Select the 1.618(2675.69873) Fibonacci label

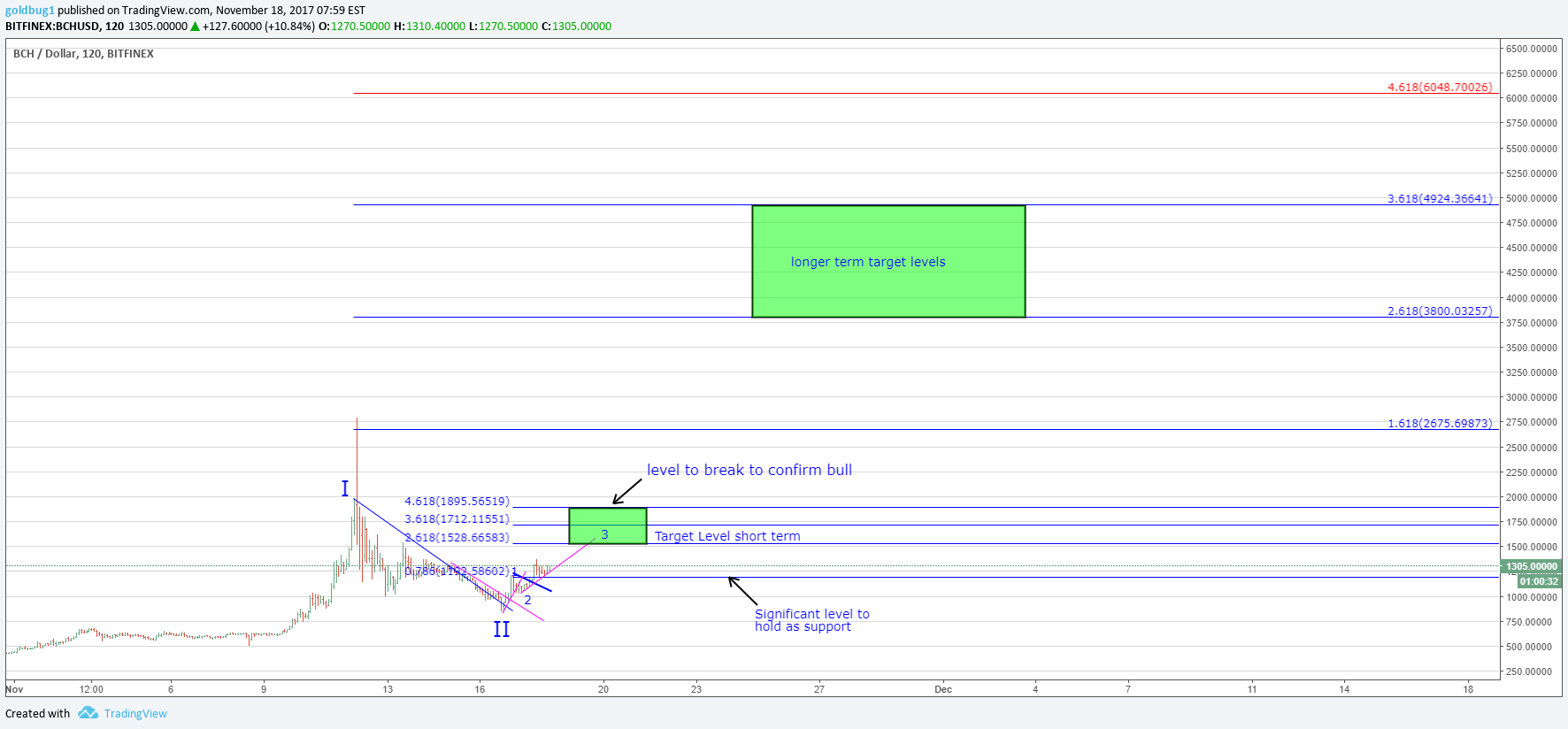tap(1440, 423)
